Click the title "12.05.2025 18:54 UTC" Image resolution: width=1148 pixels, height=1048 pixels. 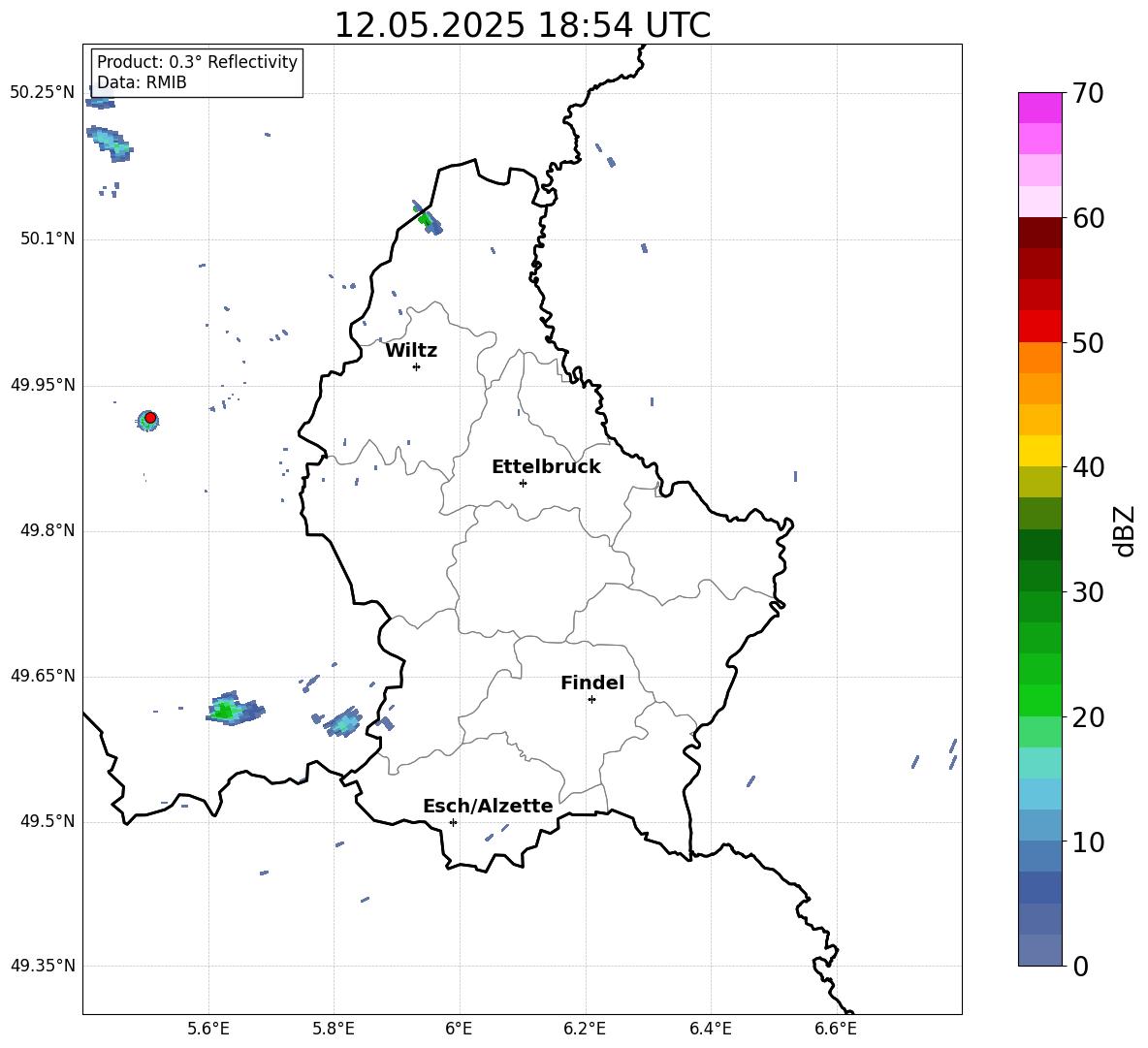click(522, 25)
